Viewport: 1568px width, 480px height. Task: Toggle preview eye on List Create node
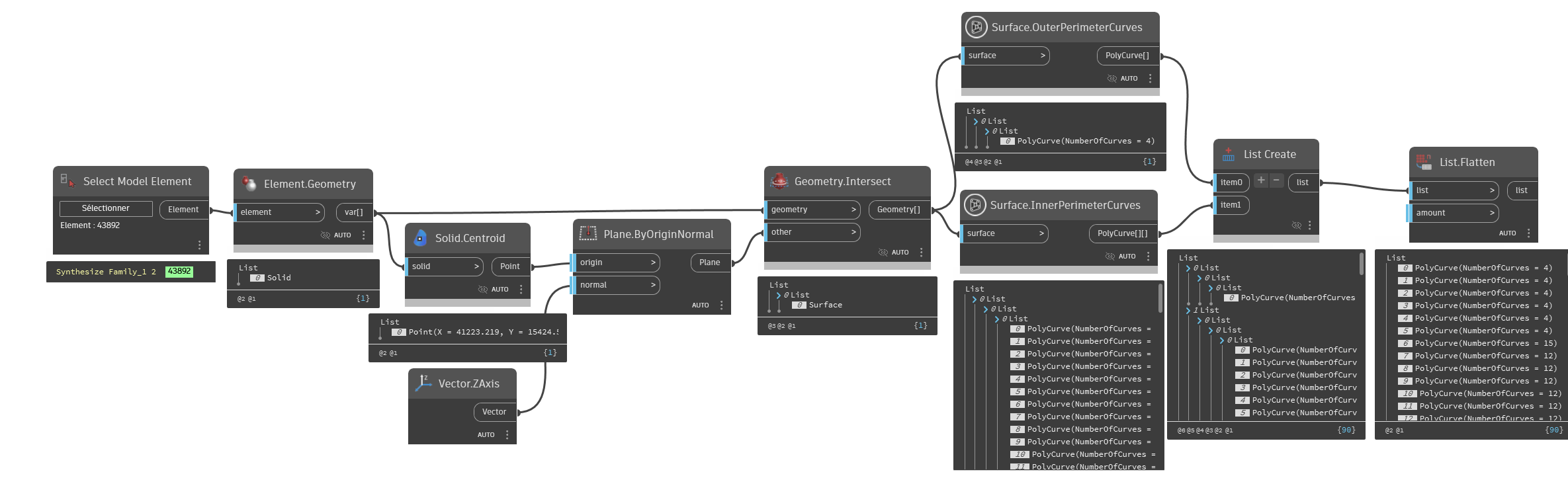[1296, 225]
